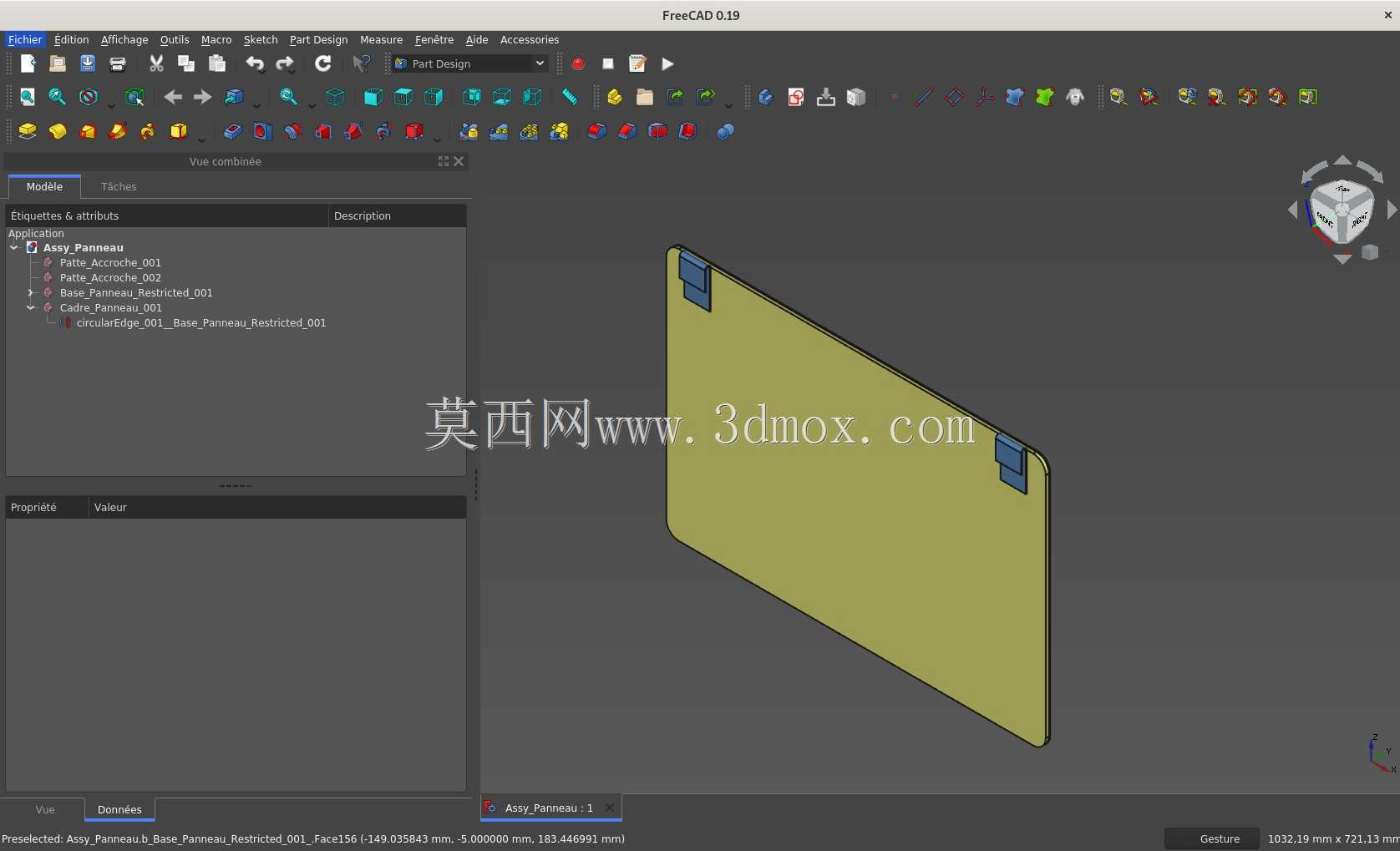The height and width of the screenshot is (851, 1400).
Task: Select Patte_Accroche_002 in the model tree
Action: coord(110,277)
